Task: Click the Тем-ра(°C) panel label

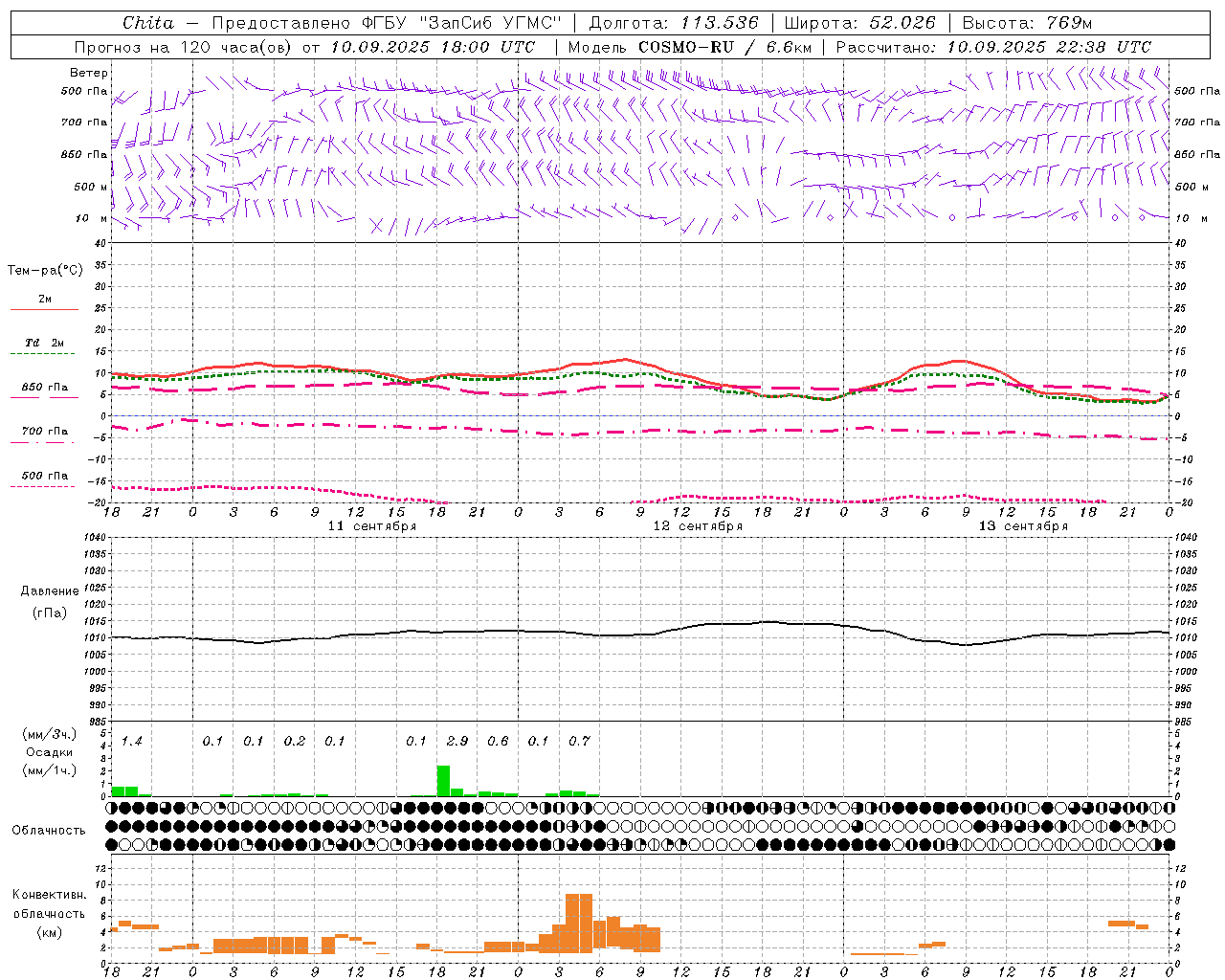Action: coord(45,270)
